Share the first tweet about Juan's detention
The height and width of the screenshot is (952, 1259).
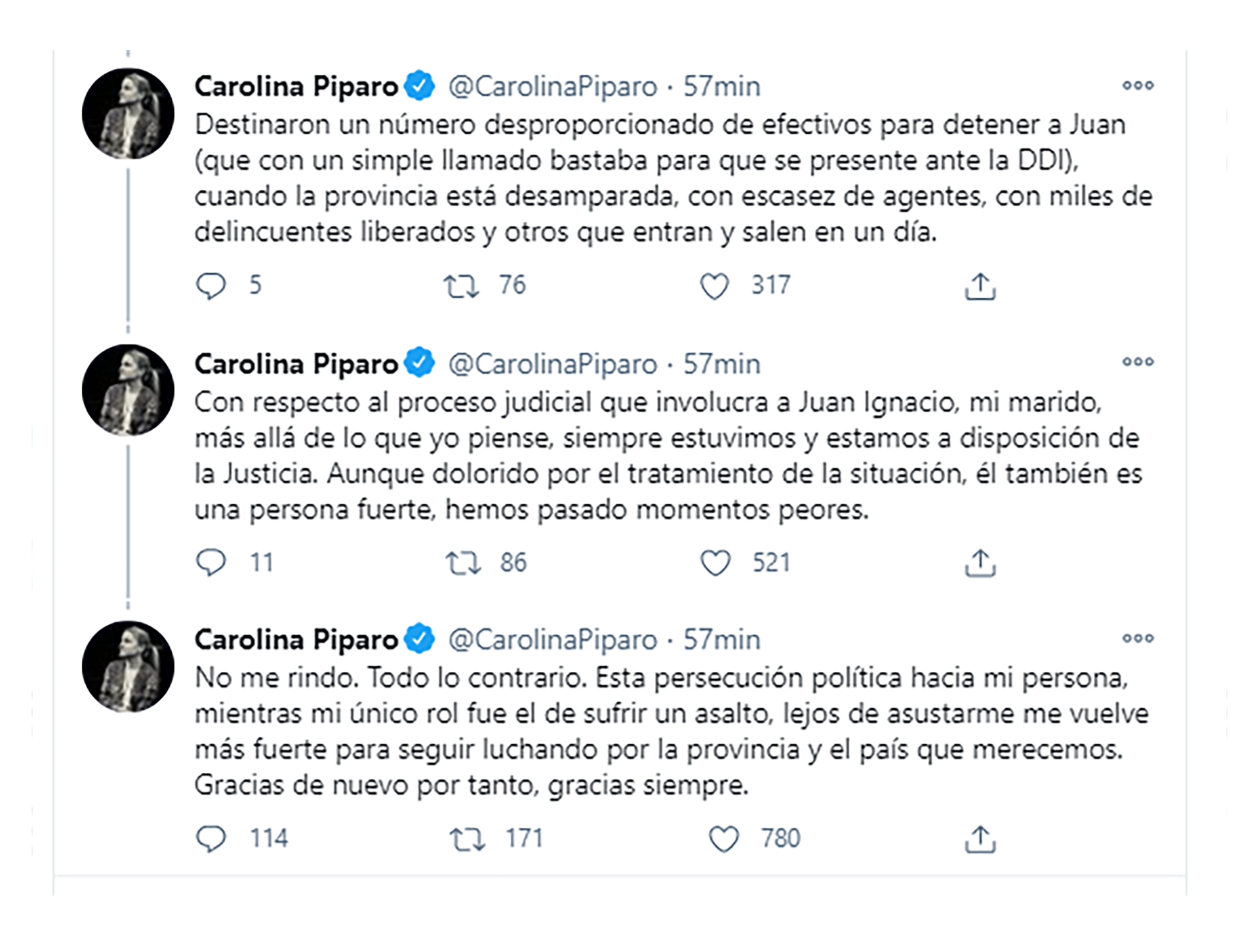(980, 287)
